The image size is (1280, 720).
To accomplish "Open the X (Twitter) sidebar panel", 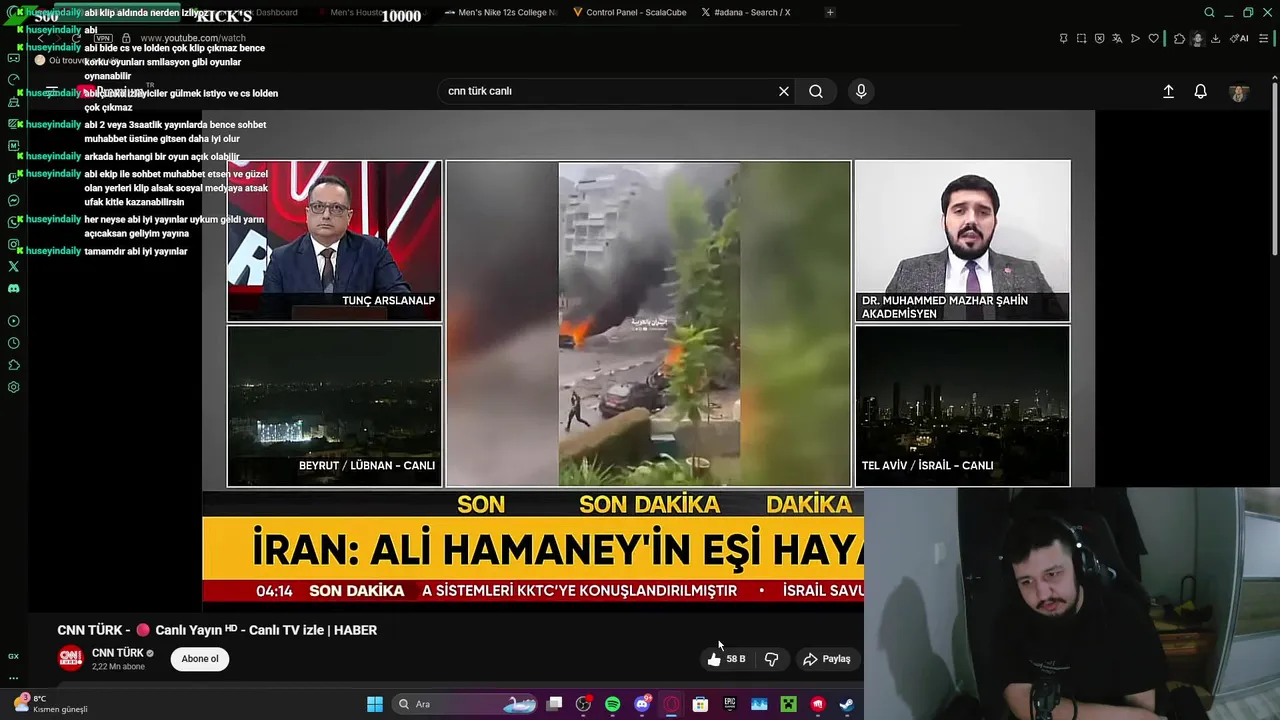I will click(x=14, y=266).
